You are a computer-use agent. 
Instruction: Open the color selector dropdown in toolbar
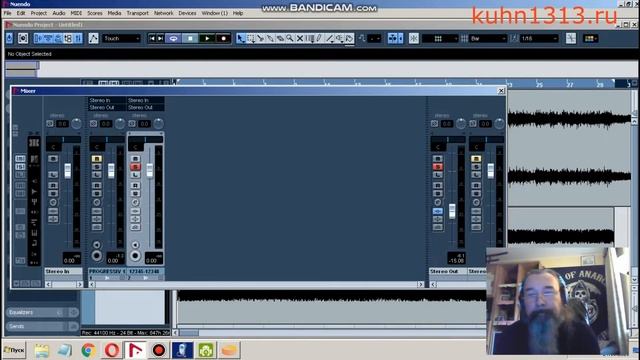pyautogui.click(x=591, y=38)
